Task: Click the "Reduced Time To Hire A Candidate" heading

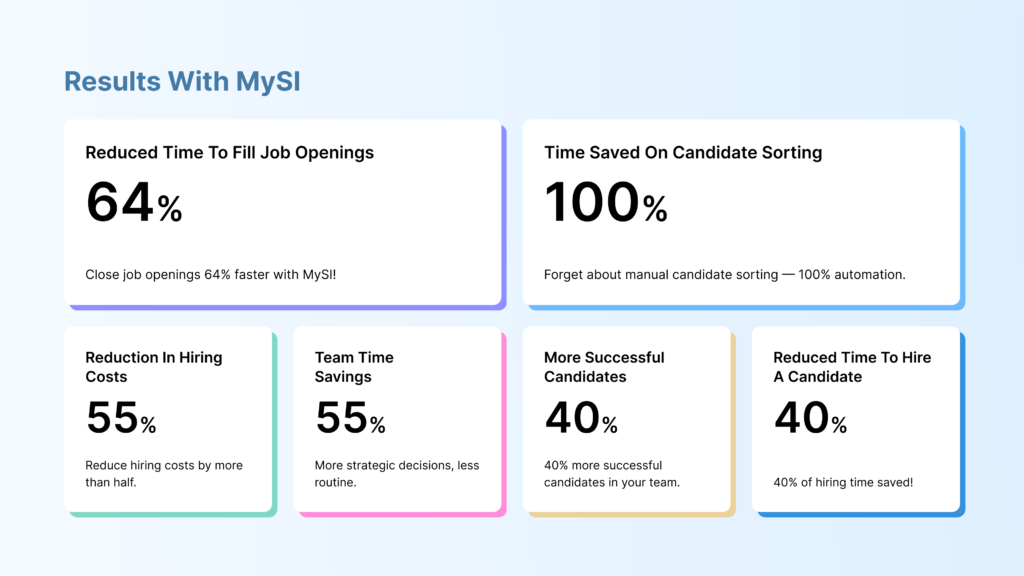Action: click(x=852, y=367)
